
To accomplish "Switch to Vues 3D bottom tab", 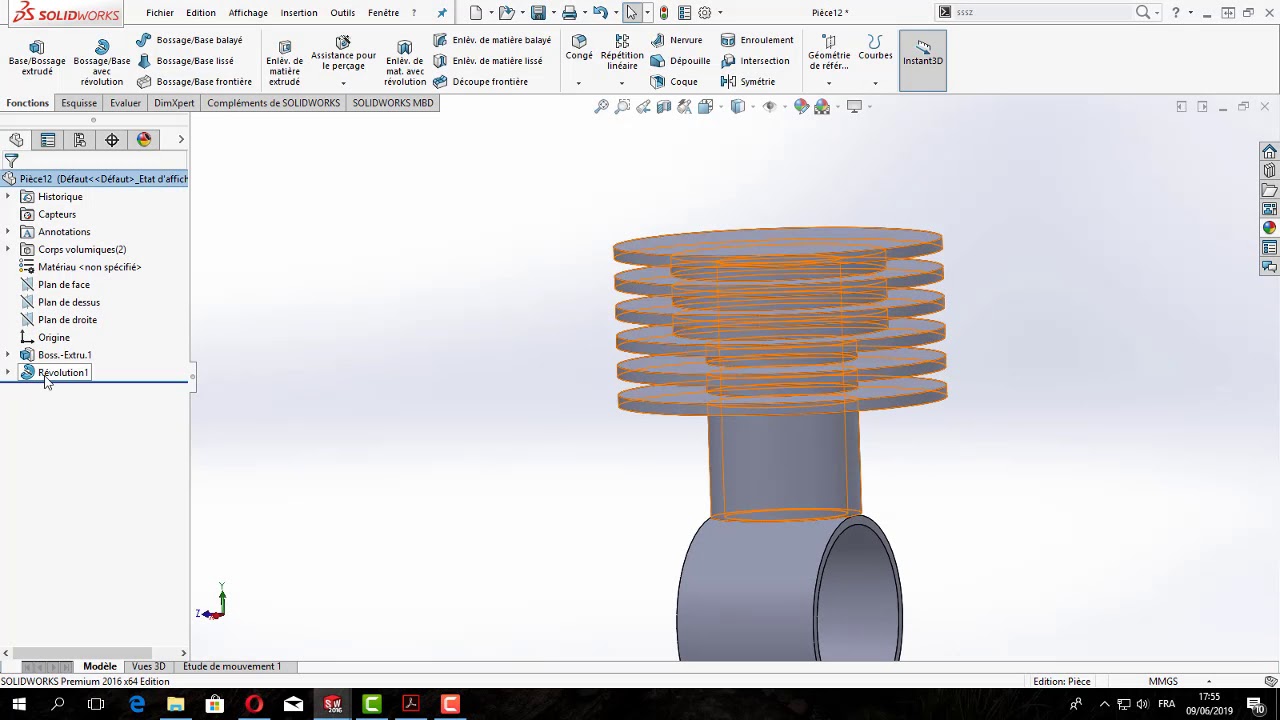I will [x=148, y=667].
